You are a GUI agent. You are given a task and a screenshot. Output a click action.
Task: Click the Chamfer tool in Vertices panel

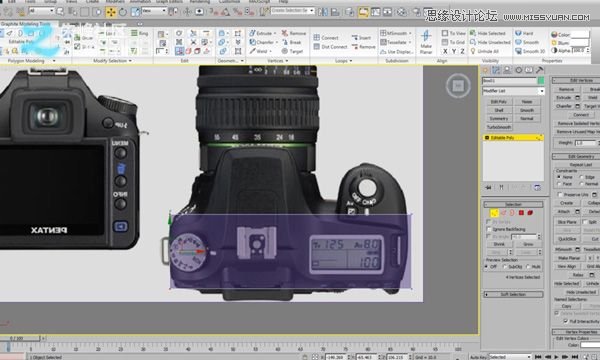262,42
